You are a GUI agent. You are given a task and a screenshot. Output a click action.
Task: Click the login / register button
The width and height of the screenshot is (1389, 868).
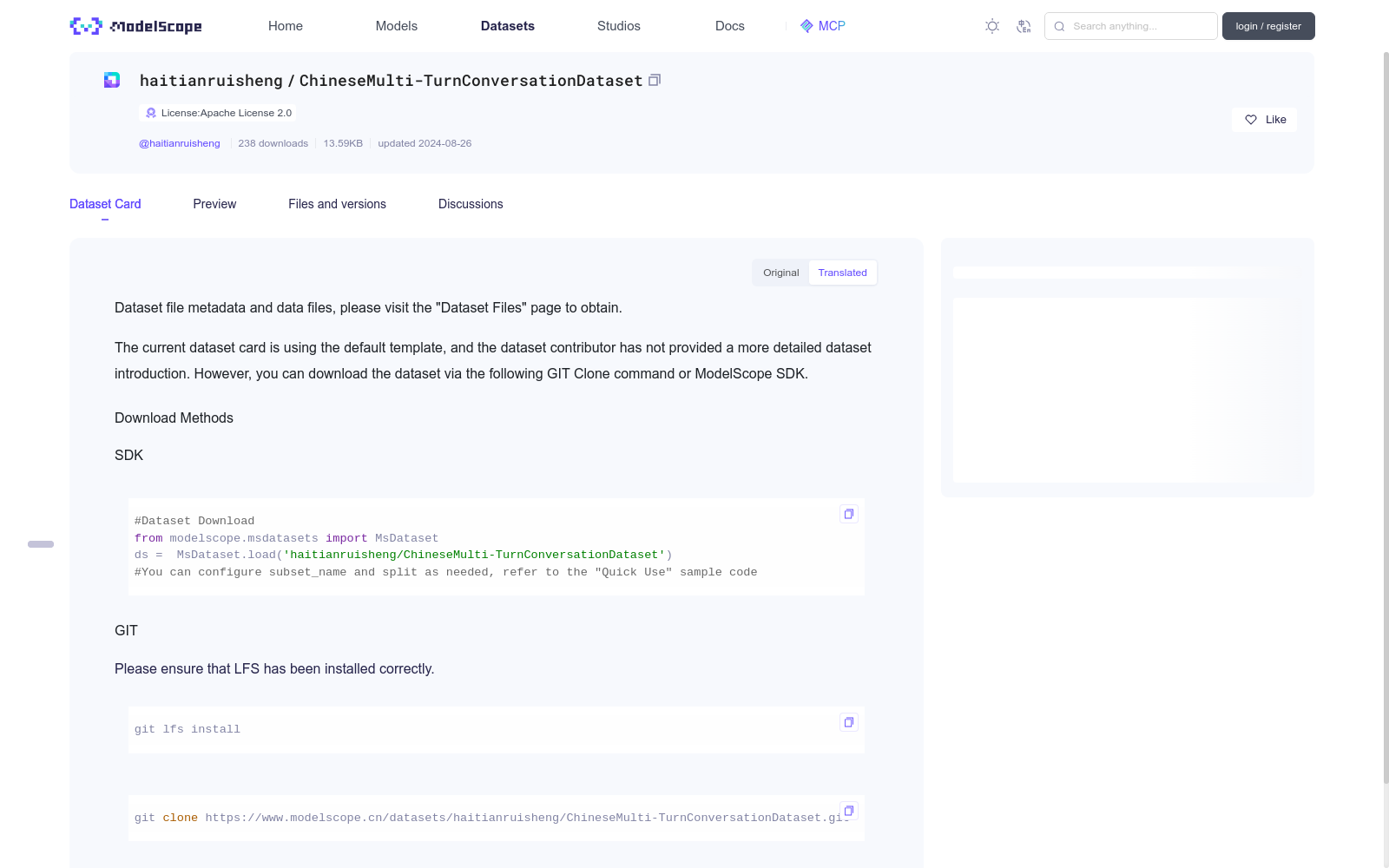click(1268, 26)
